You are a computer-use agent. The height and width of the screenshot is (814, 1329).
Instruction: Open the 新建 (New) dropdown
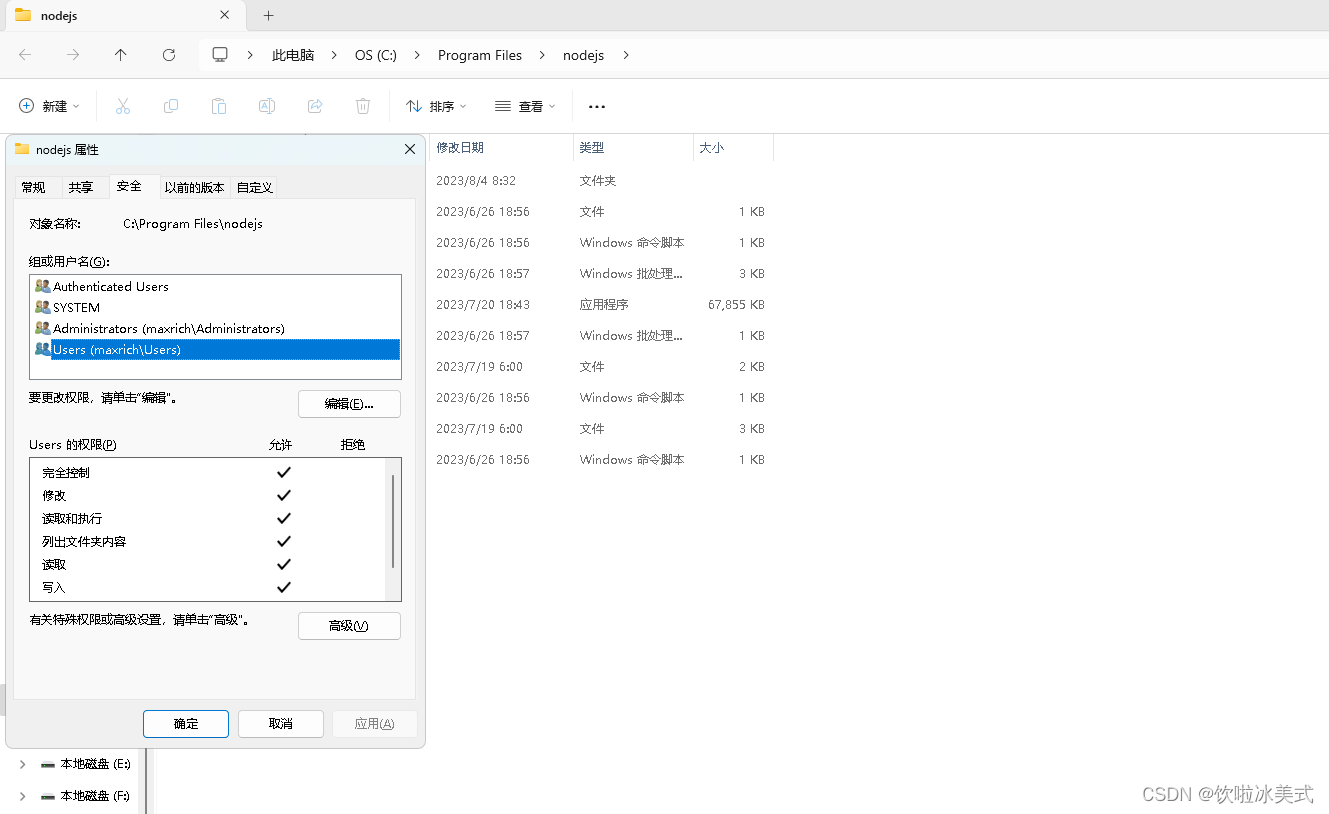click(x=49, y=106)
